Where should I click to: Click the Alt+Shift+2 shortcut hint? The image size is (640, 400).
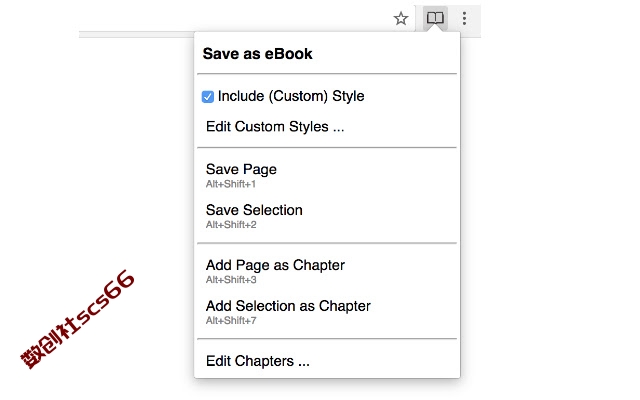click(231, 225)
